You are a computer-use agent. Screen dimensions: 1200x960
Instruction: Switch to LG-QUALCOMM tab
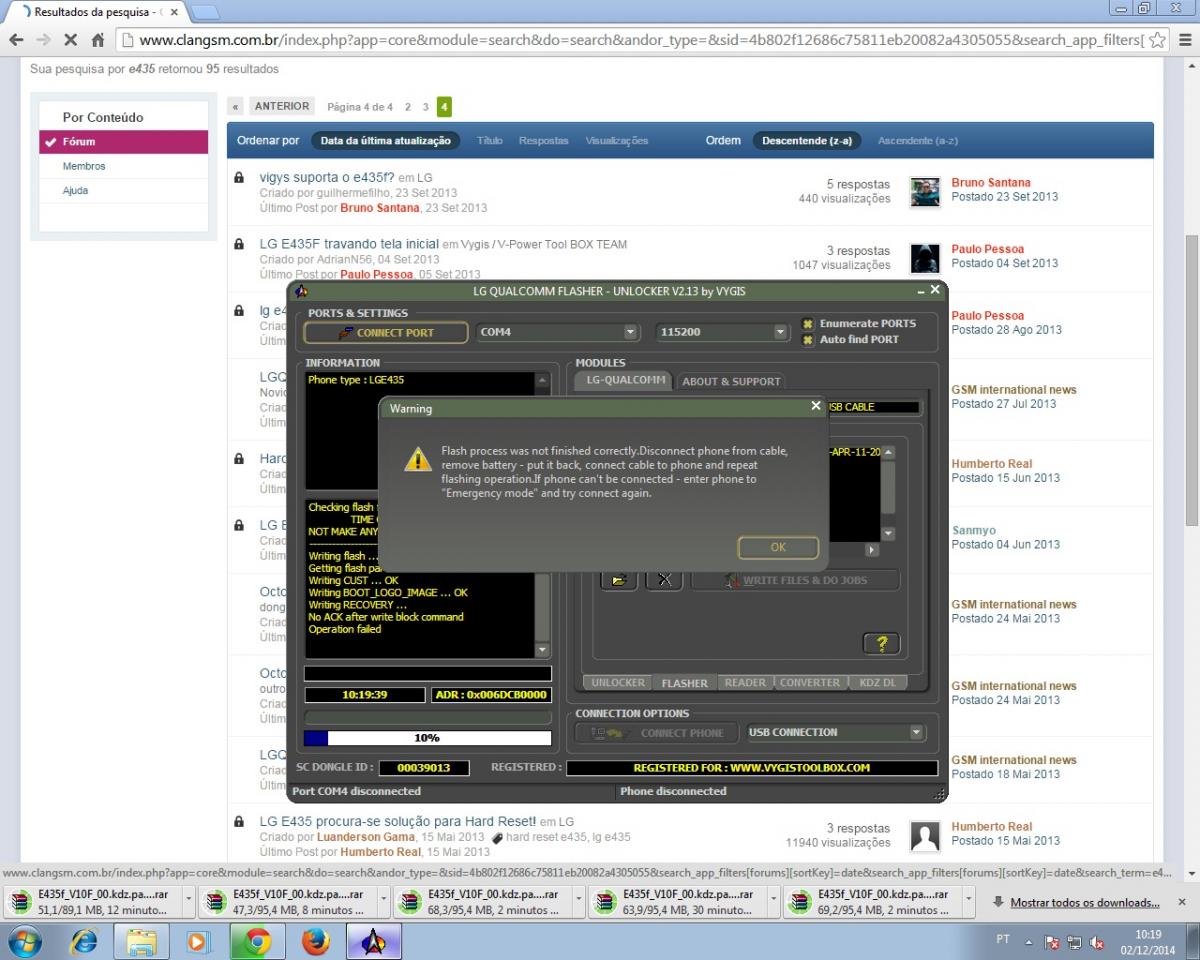(626, 380)
